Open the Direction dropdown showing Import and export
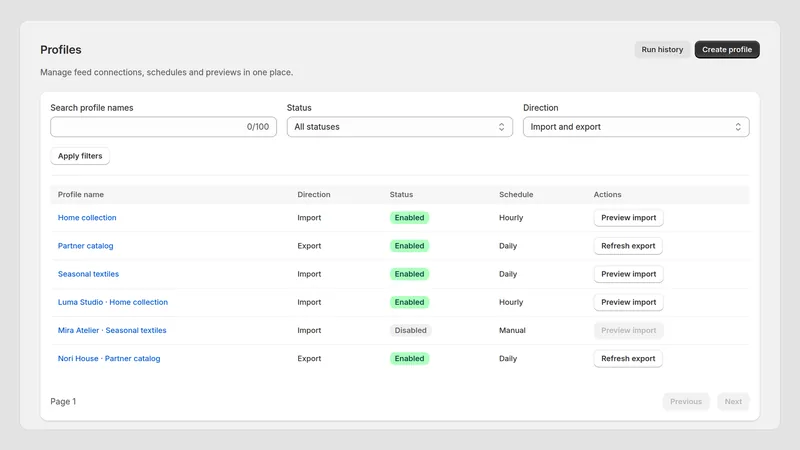 pos(636,127)
